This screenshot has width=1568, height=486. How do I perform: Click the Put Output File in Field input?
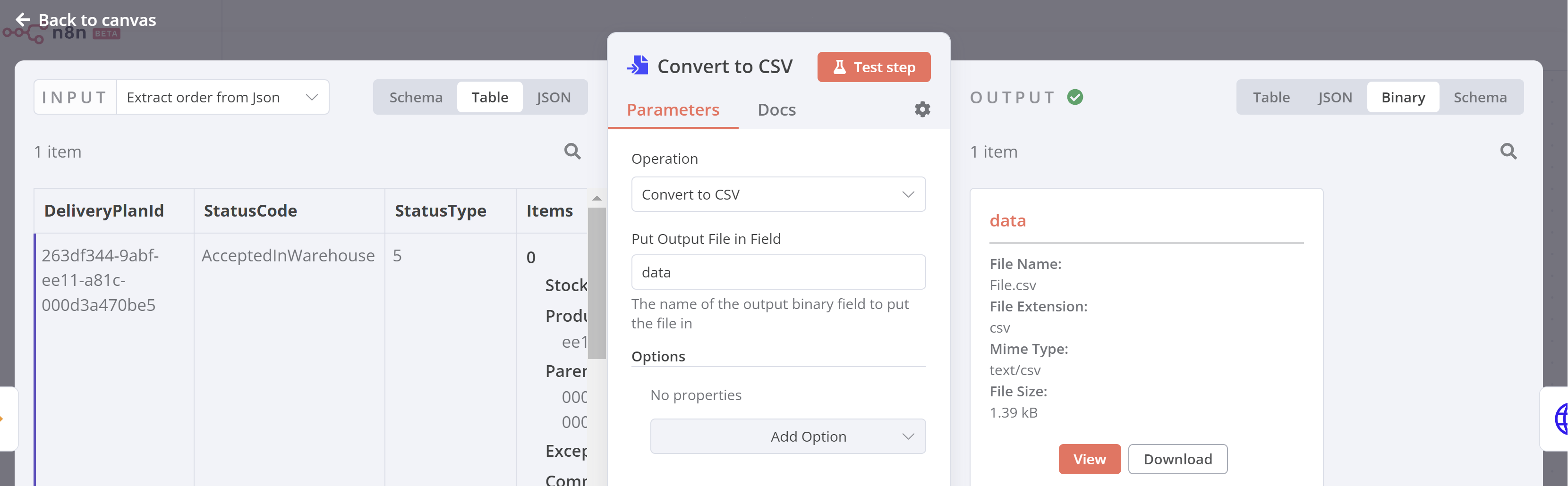pos(778,273)
